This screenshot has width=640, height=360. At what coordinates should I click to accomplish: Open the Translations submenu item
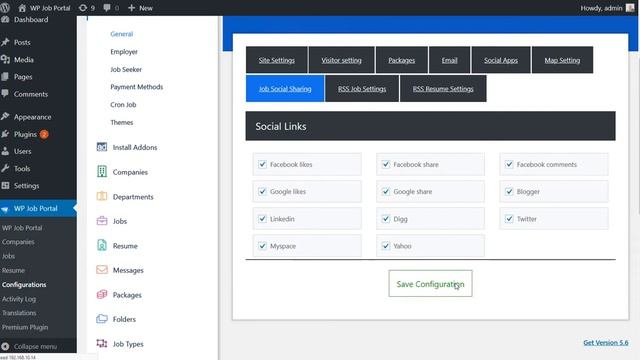point(19,313)
